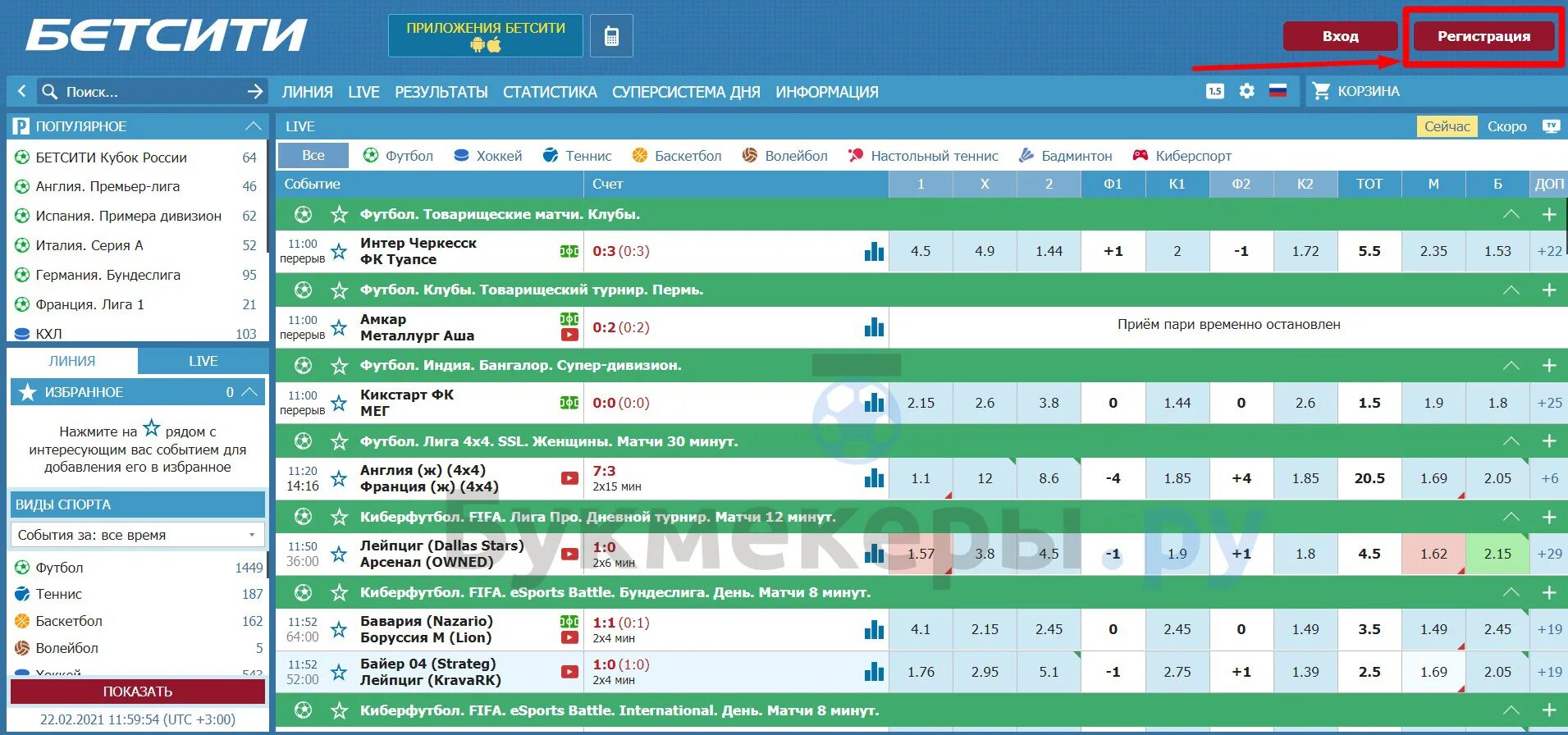
Task: Select red-highlighted 1.62 odds for Лейпциг
Action: click(x=1433, y=554)
